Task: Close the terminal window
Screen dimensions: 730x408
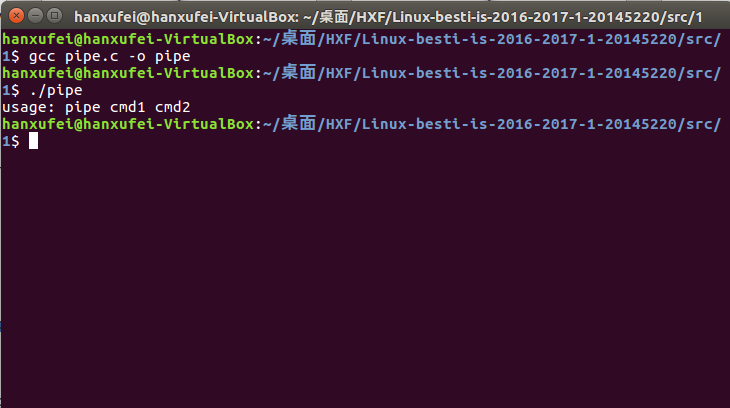Action: pos(16,16)
